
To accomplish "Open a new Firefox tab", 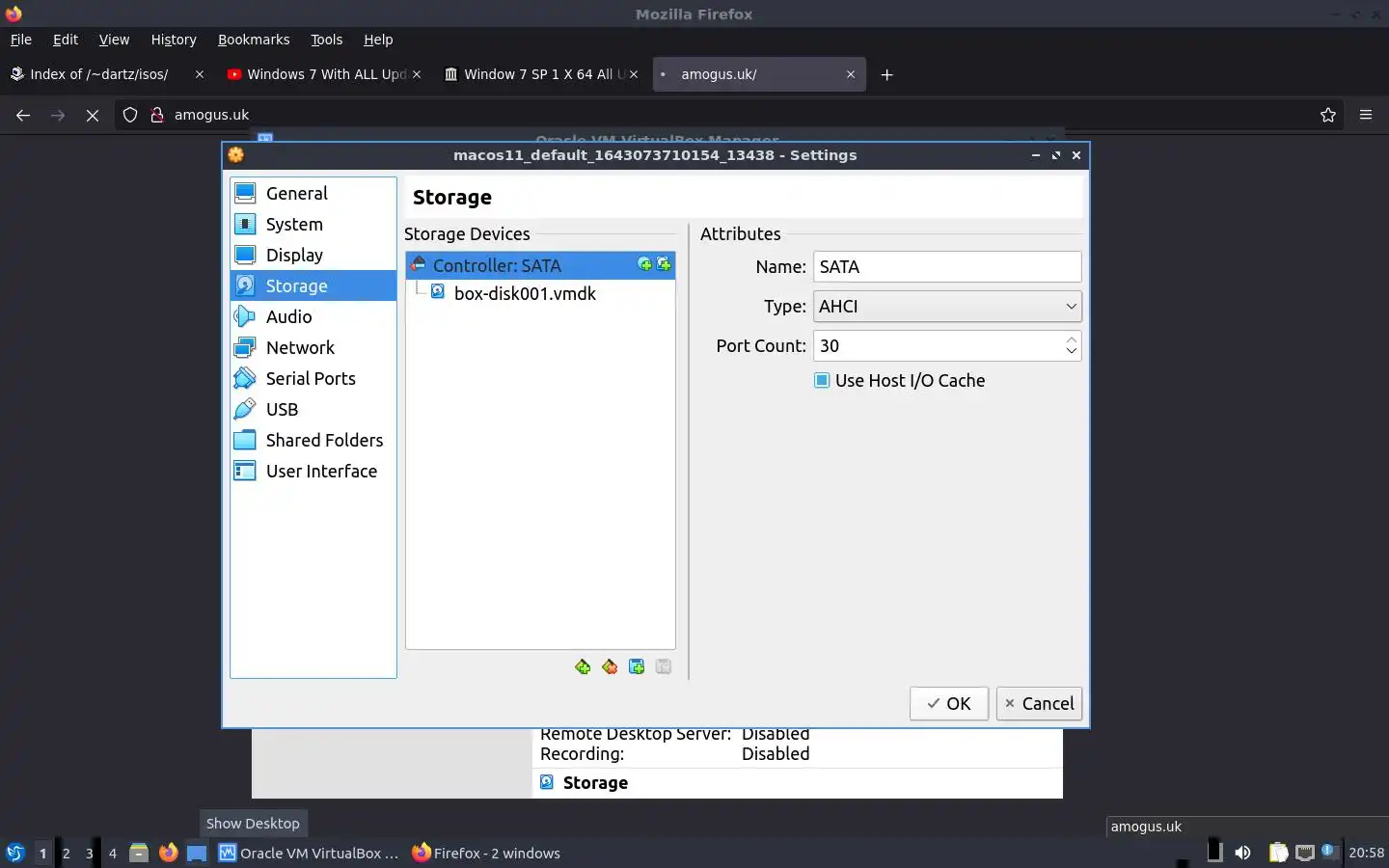I will 887,74.
